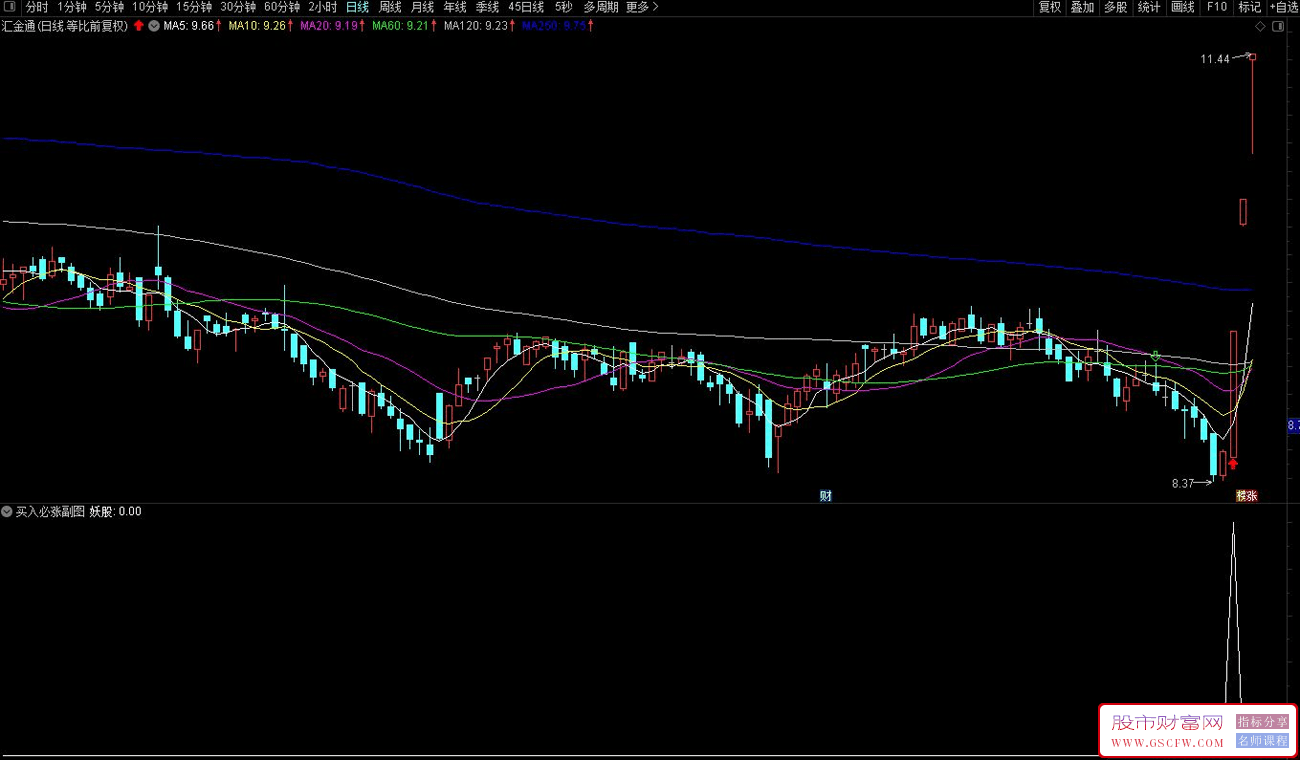
Task: Open F10 company information
Action: click(1217, 7)
